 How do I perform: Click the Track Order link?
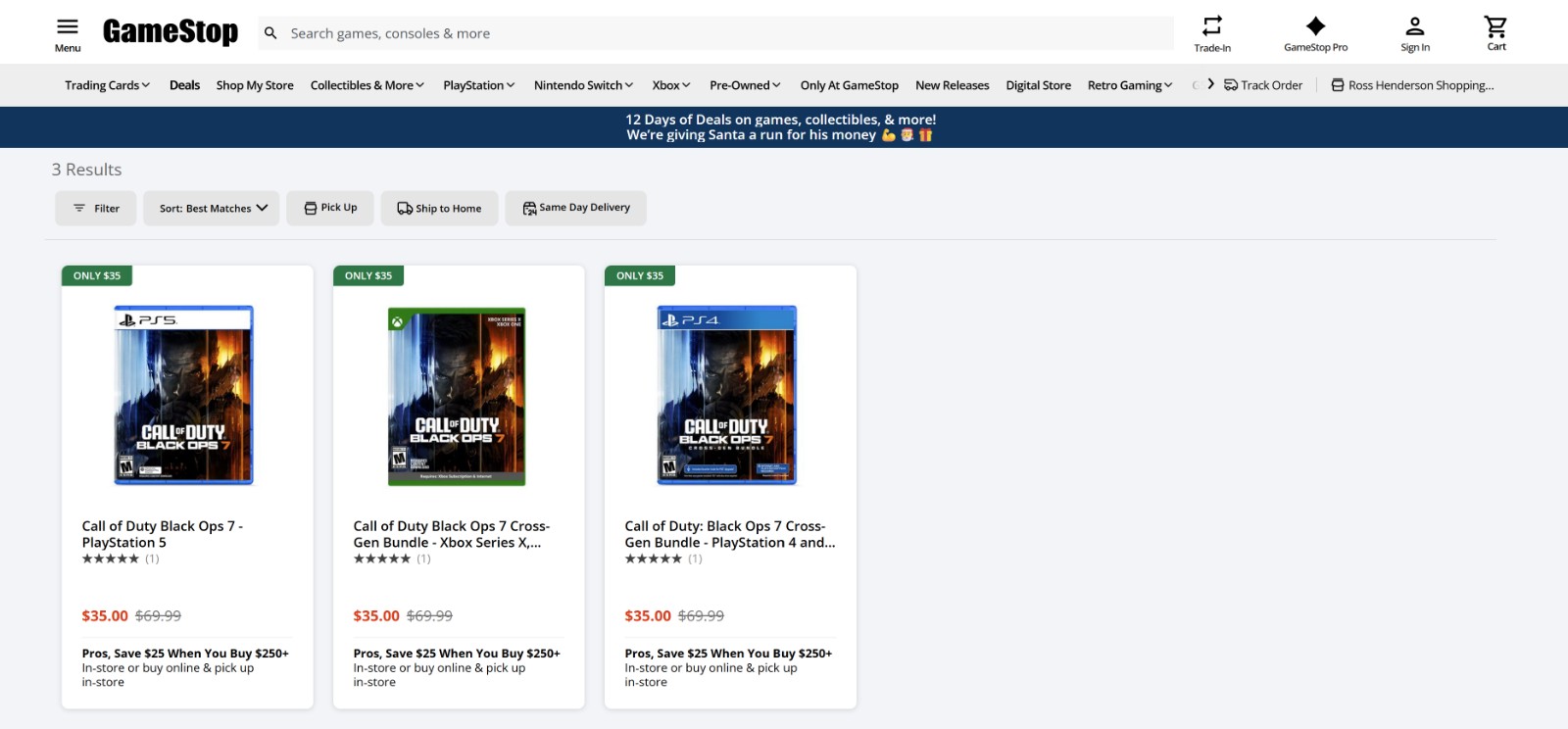click(1263, 85)
